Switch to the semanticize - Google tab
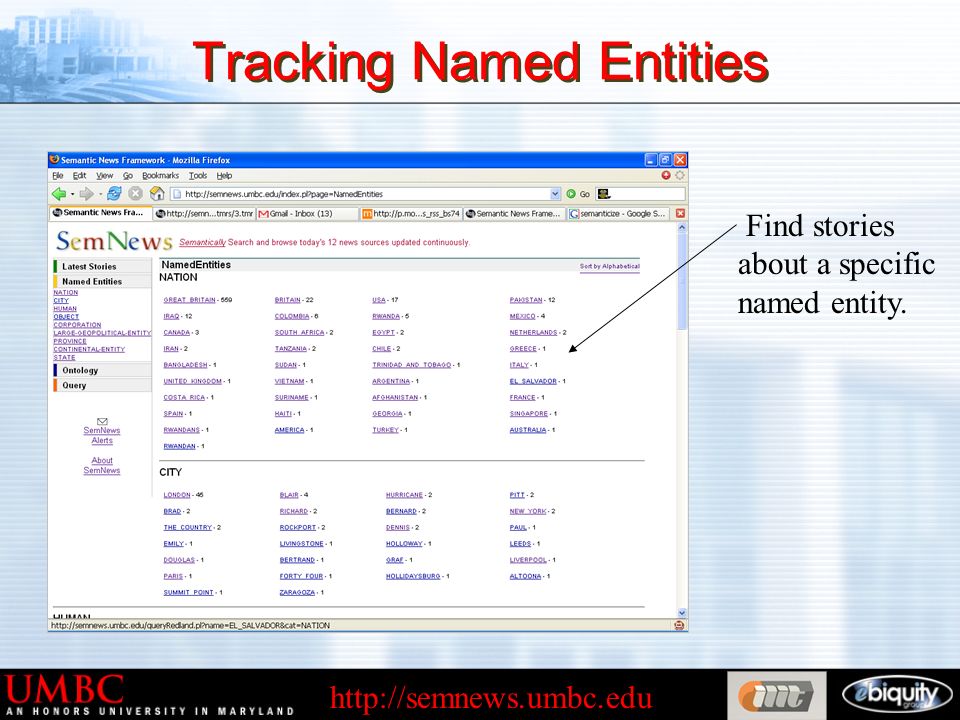 click(x=618, y=214)
